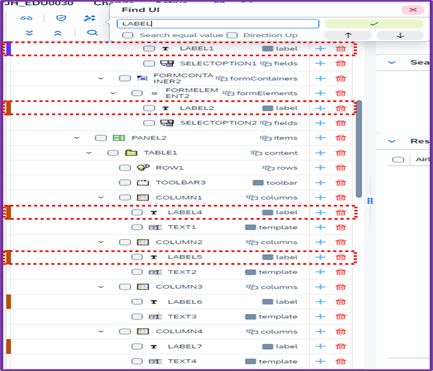This screenshot has width=433, height=371.
Task: Select the TEXT4 tree row
Action: (180, 361)
